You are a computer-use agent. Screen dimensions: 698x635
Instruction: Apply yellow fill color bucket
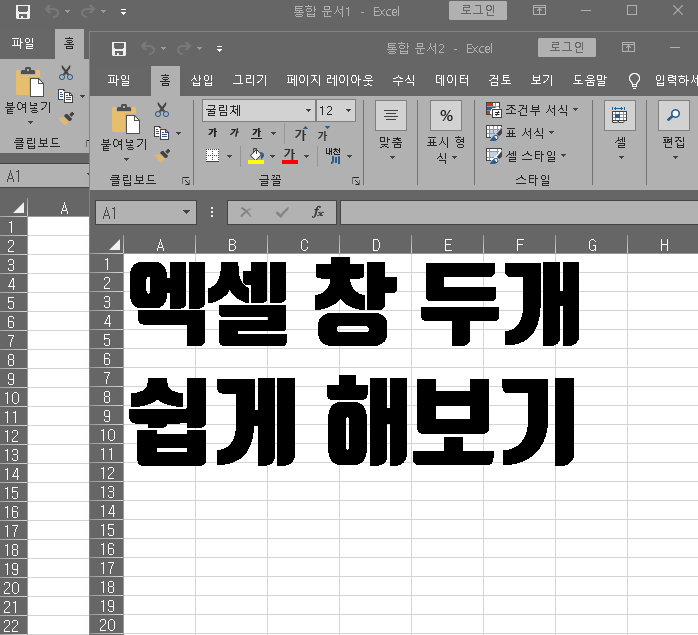point(256,156)
